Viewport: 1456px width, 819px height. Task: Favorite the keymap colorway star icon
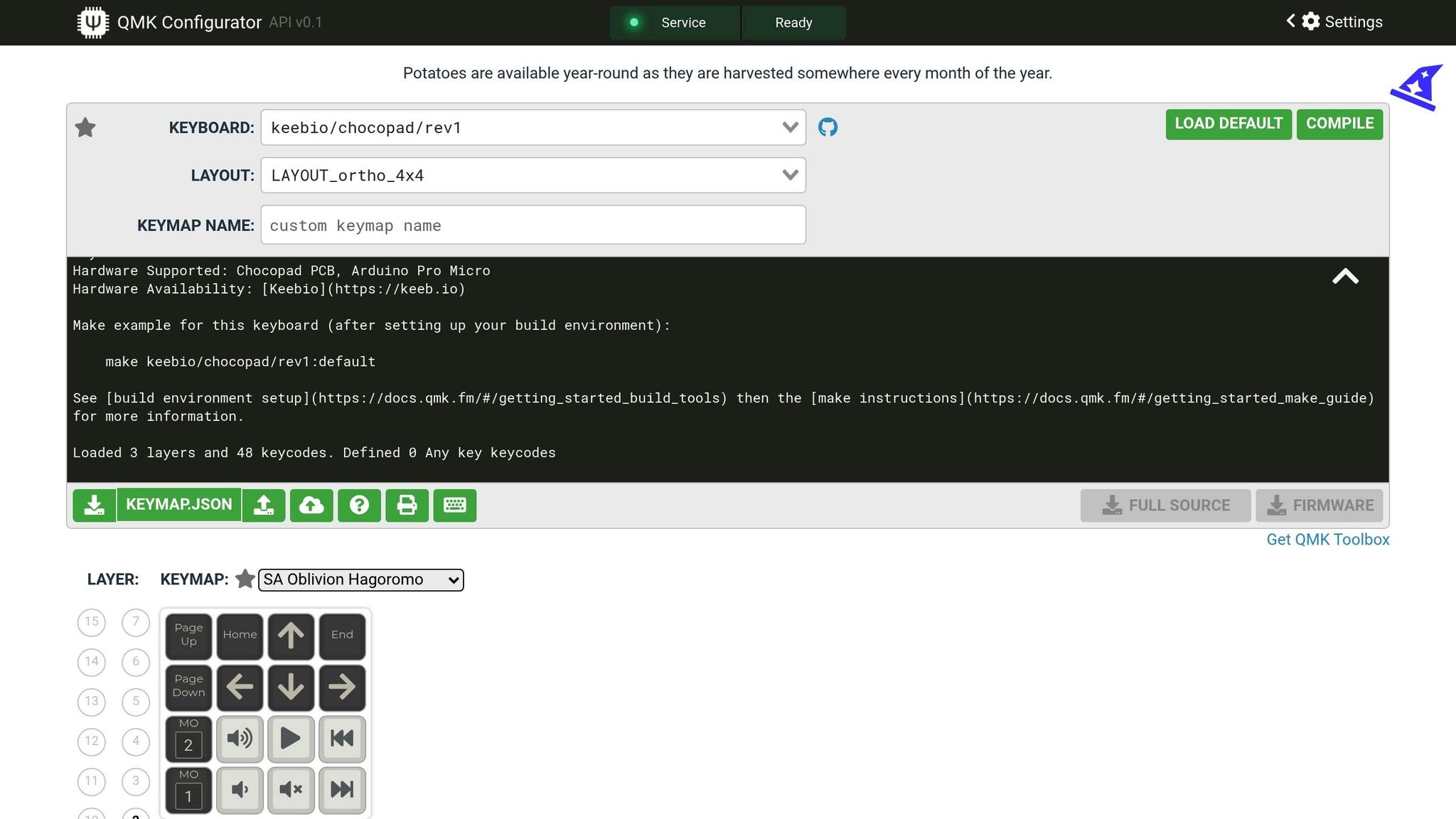point(245,579)
